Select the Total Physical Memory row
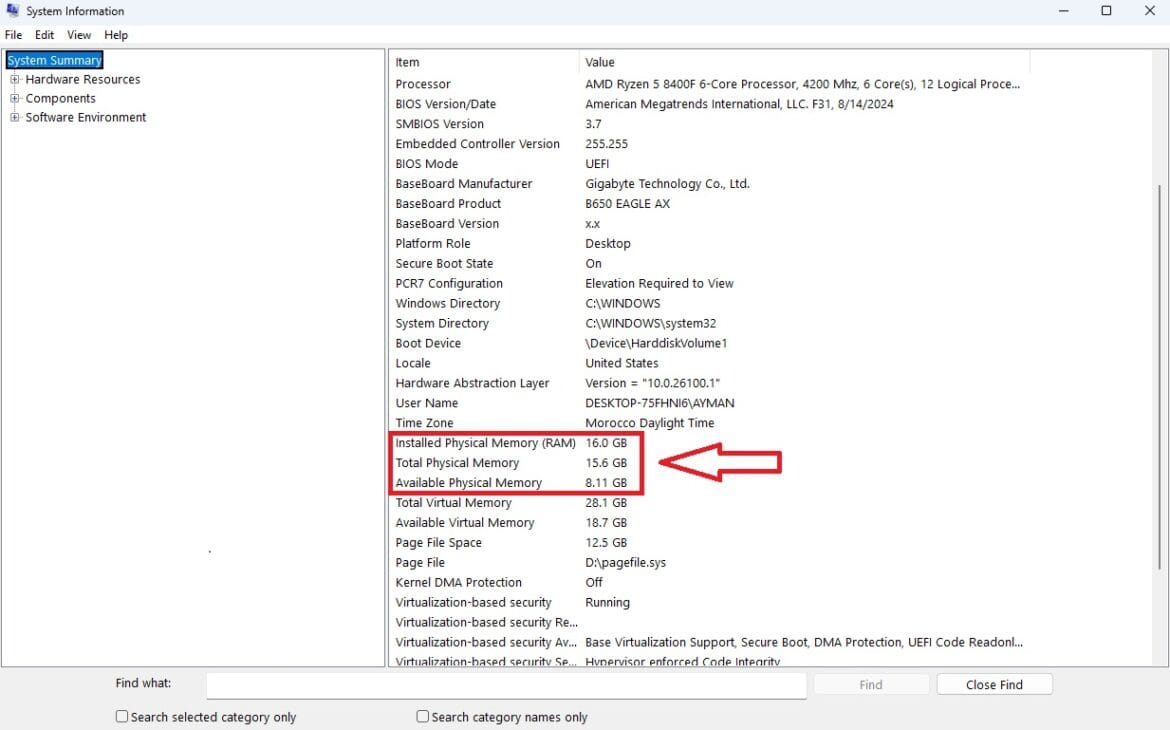 [x=709, y=463]
